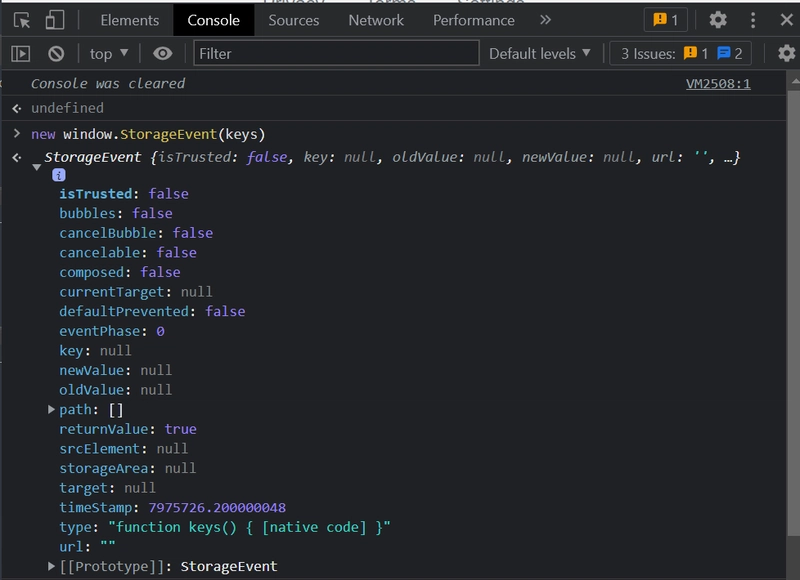Expand the path array property
This screenshot has width=800, height=580.
point(51,409)
